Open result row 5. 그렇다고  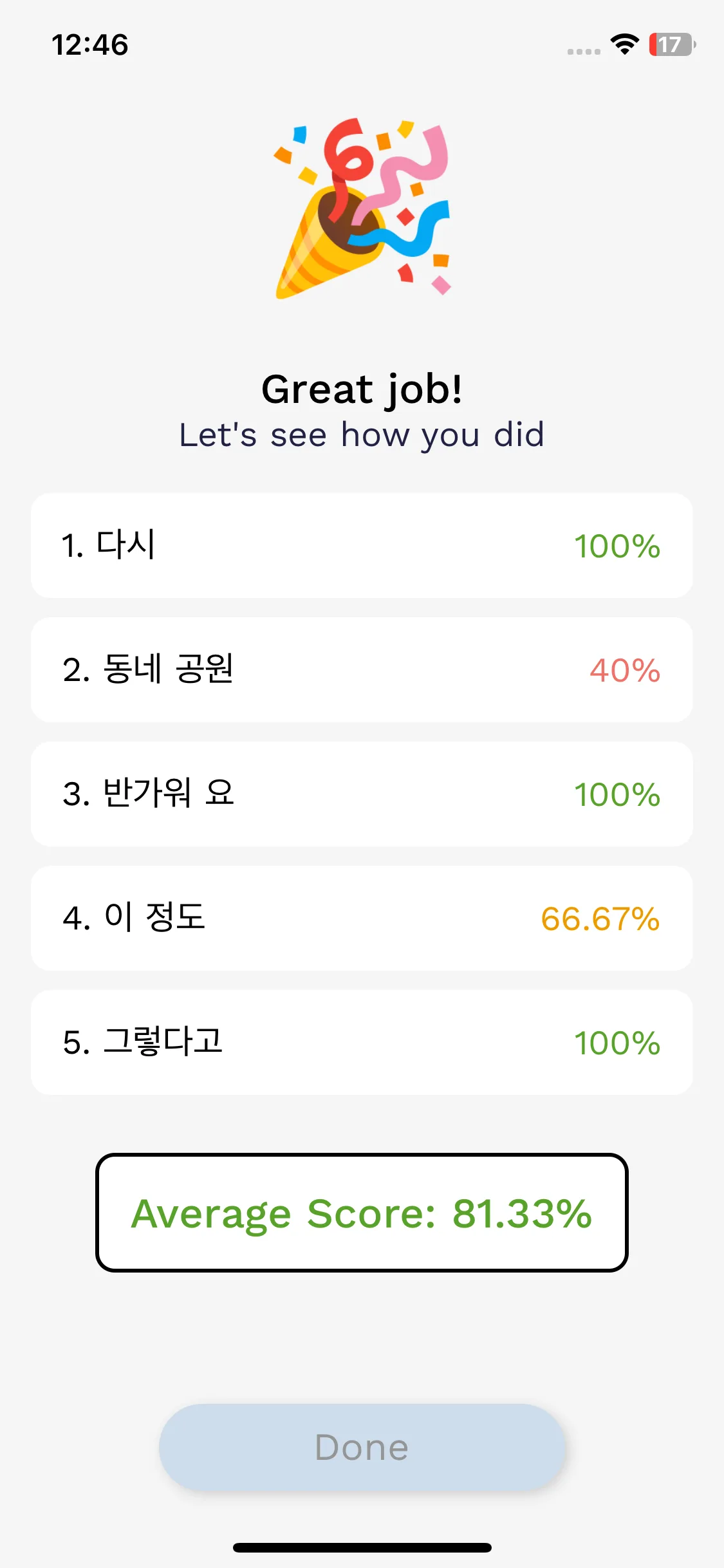[362, 1042]
